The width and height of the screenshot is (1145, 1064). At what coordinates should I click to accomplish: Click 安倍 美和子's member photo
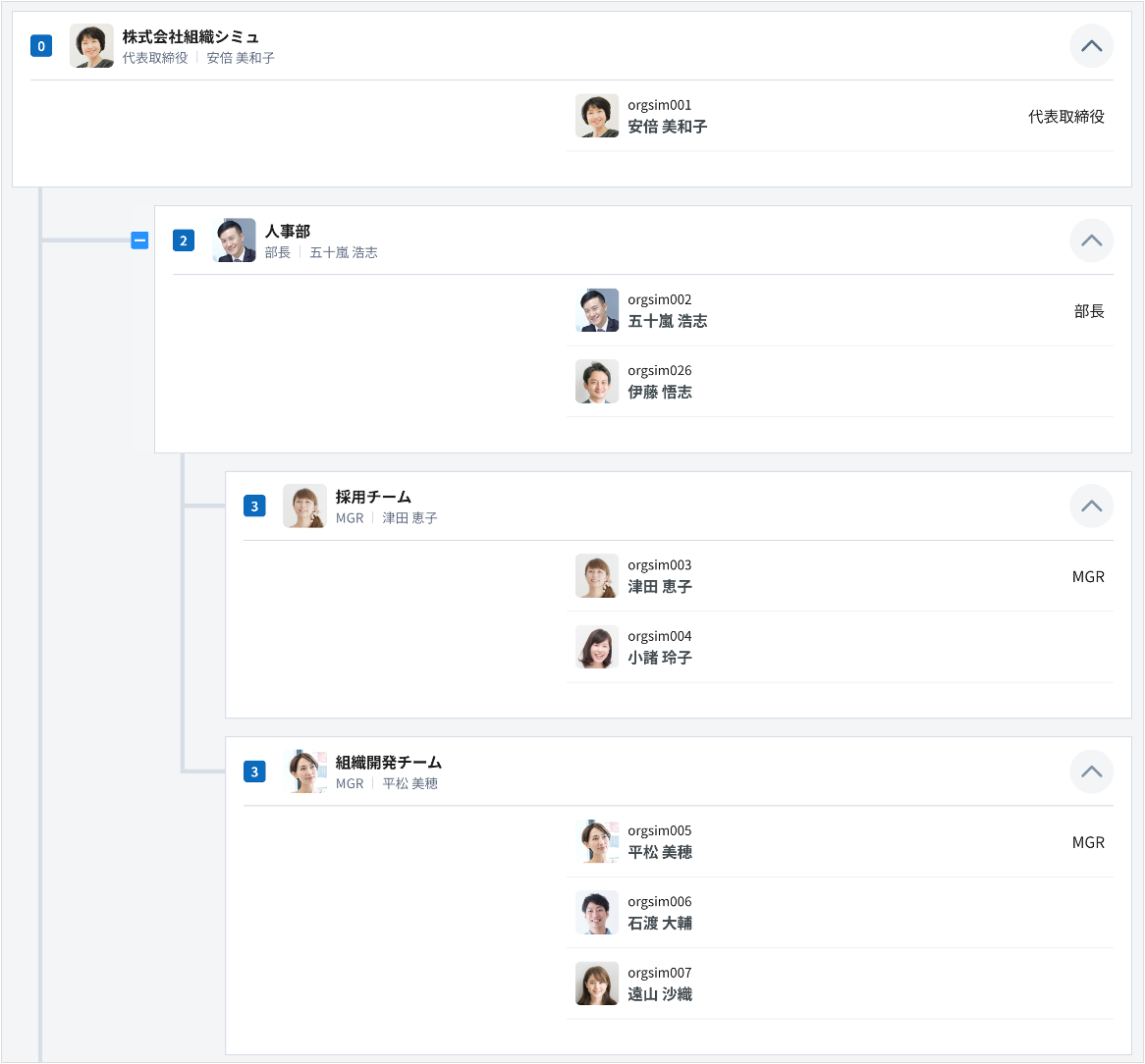point(597,116)
